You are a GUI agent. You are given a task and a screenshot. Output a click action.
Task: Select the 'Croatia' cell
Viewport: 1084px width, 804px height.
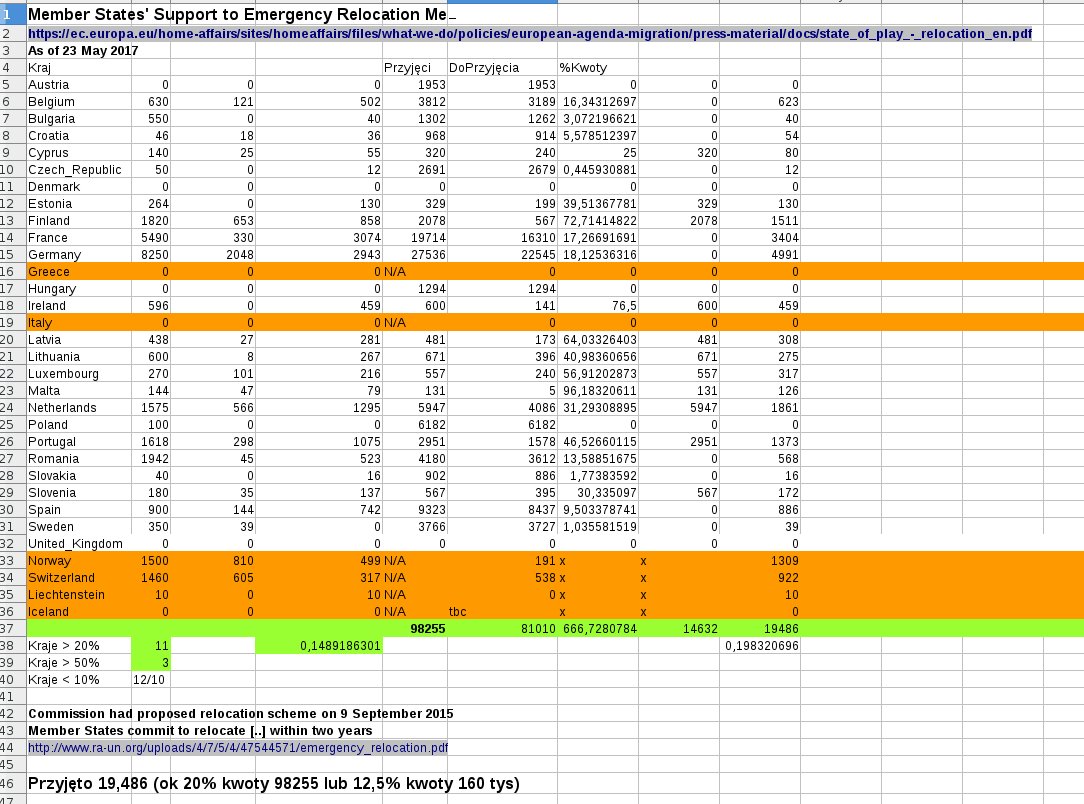(80, 135)
